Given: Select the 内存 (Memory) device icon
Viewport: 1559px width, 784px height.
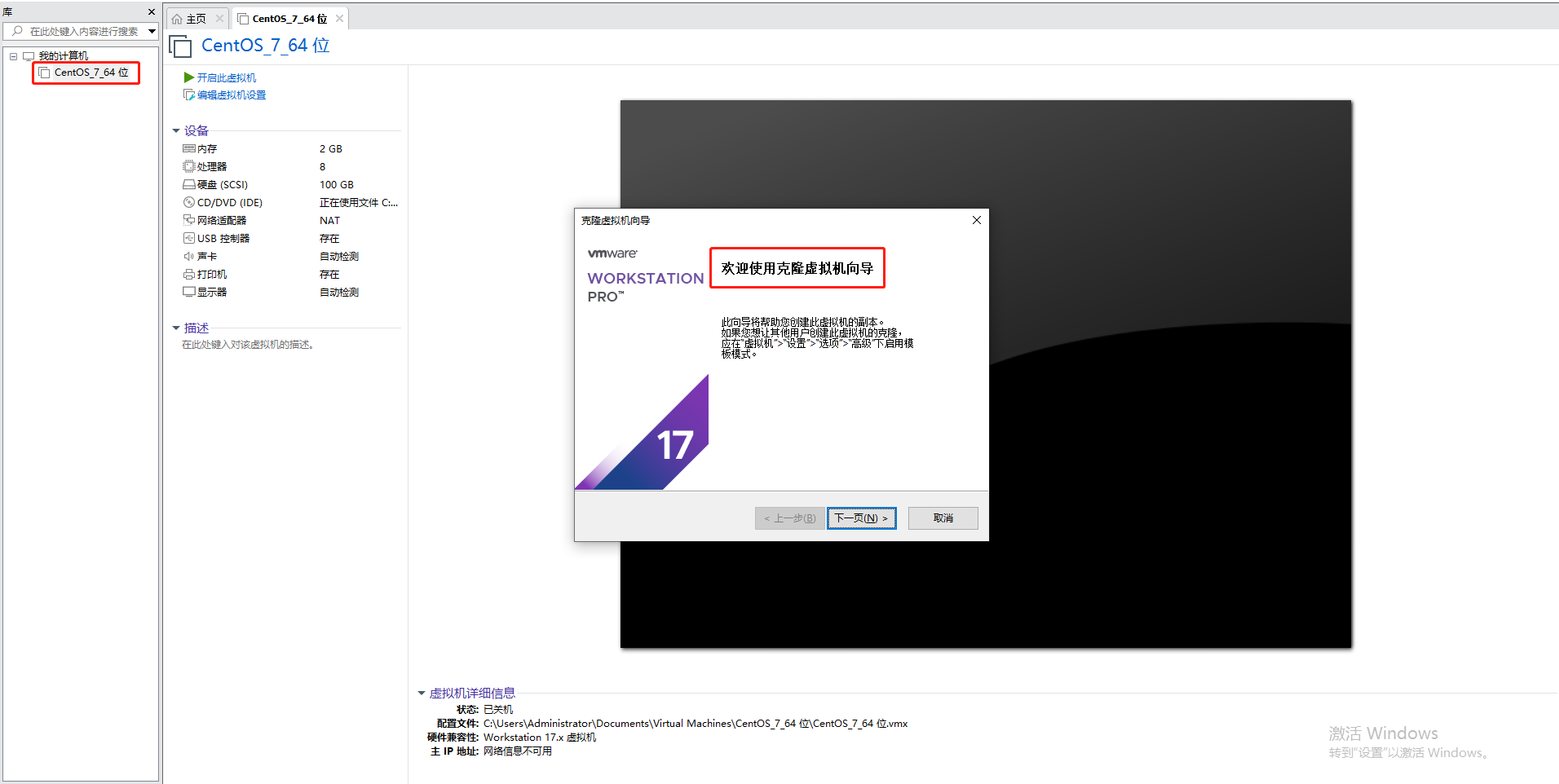Looking at the screenshot, I should pos(189,148).
